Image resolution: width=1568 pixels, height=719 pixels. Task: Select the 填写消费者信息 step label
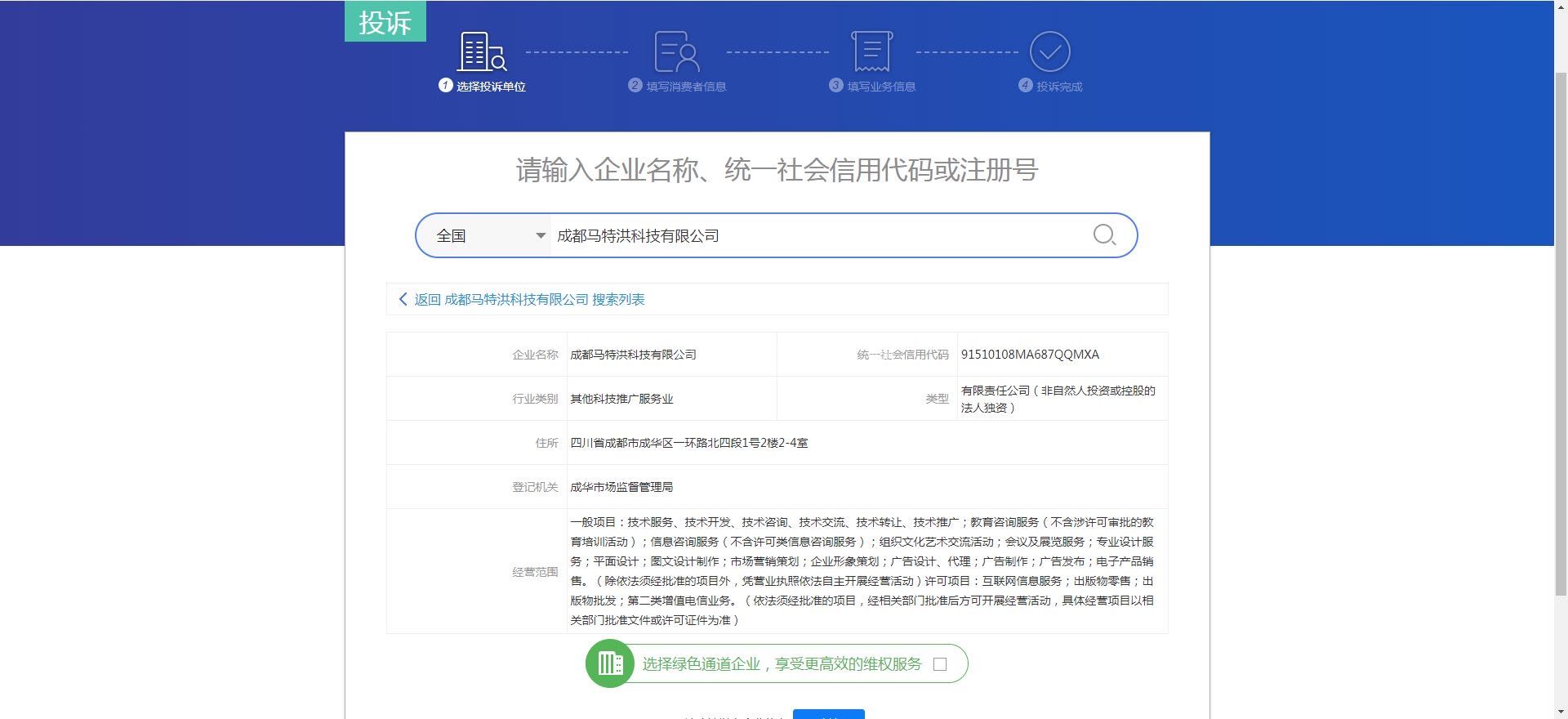(686, 87)
